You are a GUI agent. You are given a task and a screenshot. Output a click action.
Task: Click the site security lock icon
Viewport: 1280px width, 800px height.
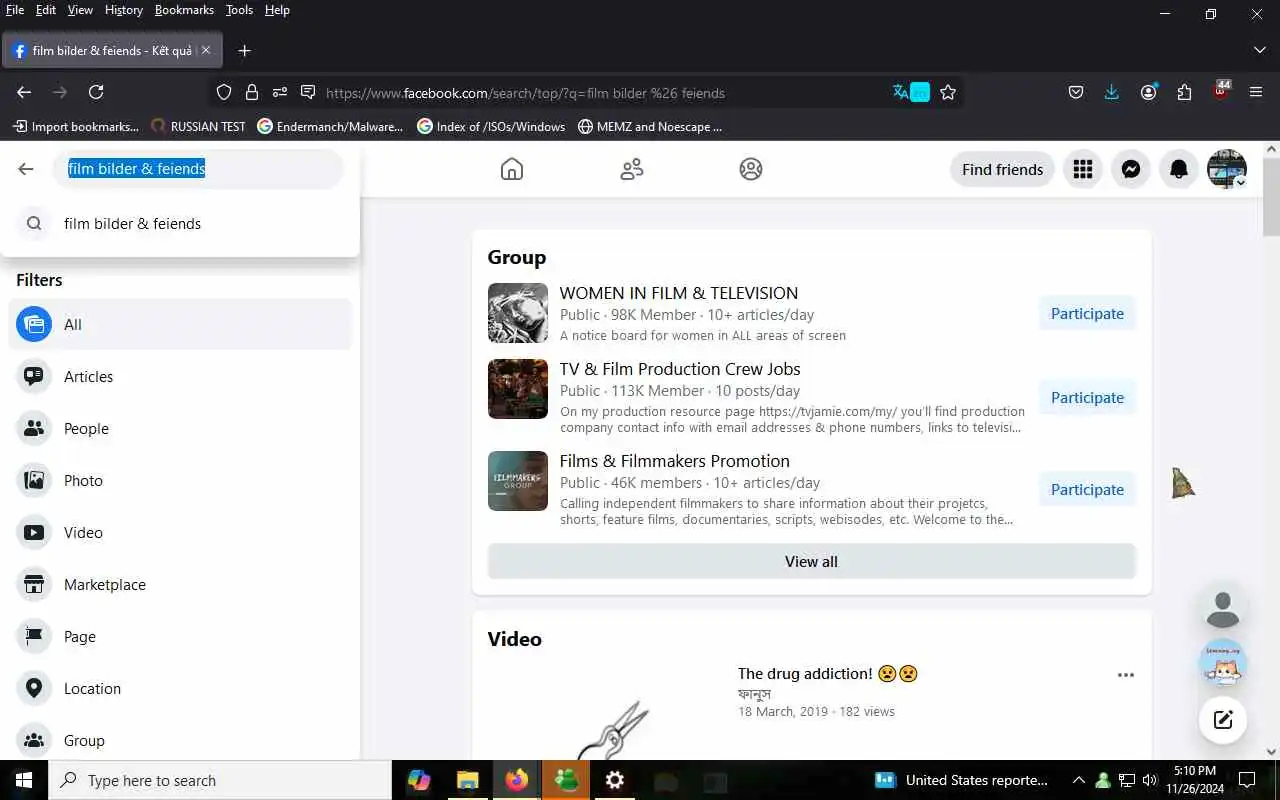coord(252,92)
